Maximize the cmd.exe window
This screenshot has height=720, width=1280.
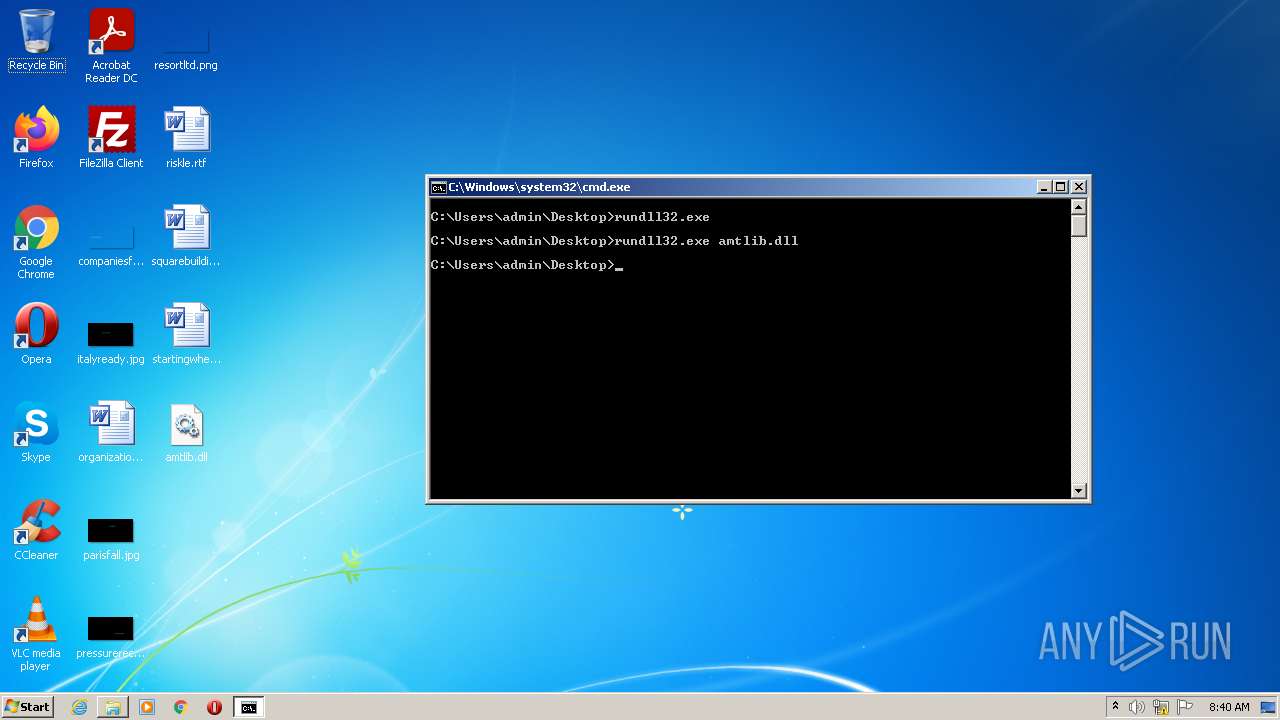pos(1061,187)
